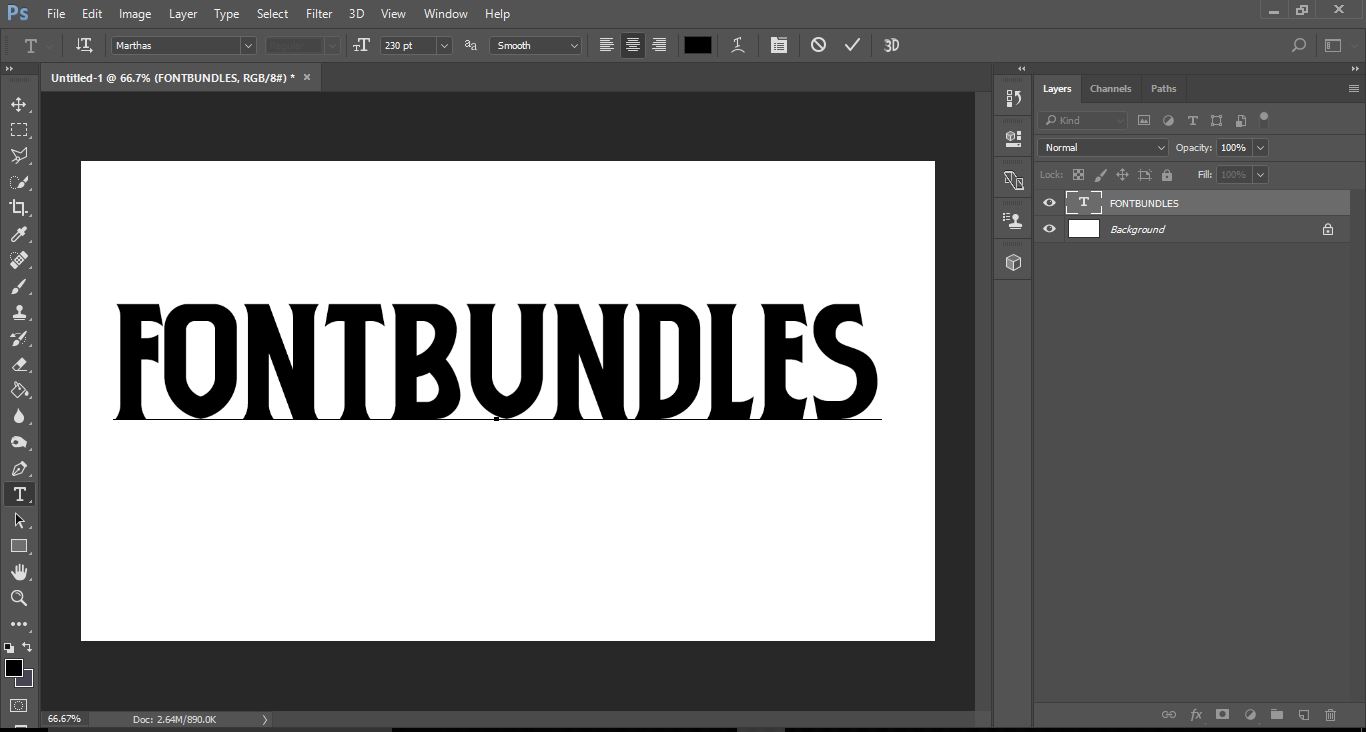The image size is (1366, 732).
Task: Commit the text edit with the checkmark
Action: pyautogui.click(x=852, y=44)
